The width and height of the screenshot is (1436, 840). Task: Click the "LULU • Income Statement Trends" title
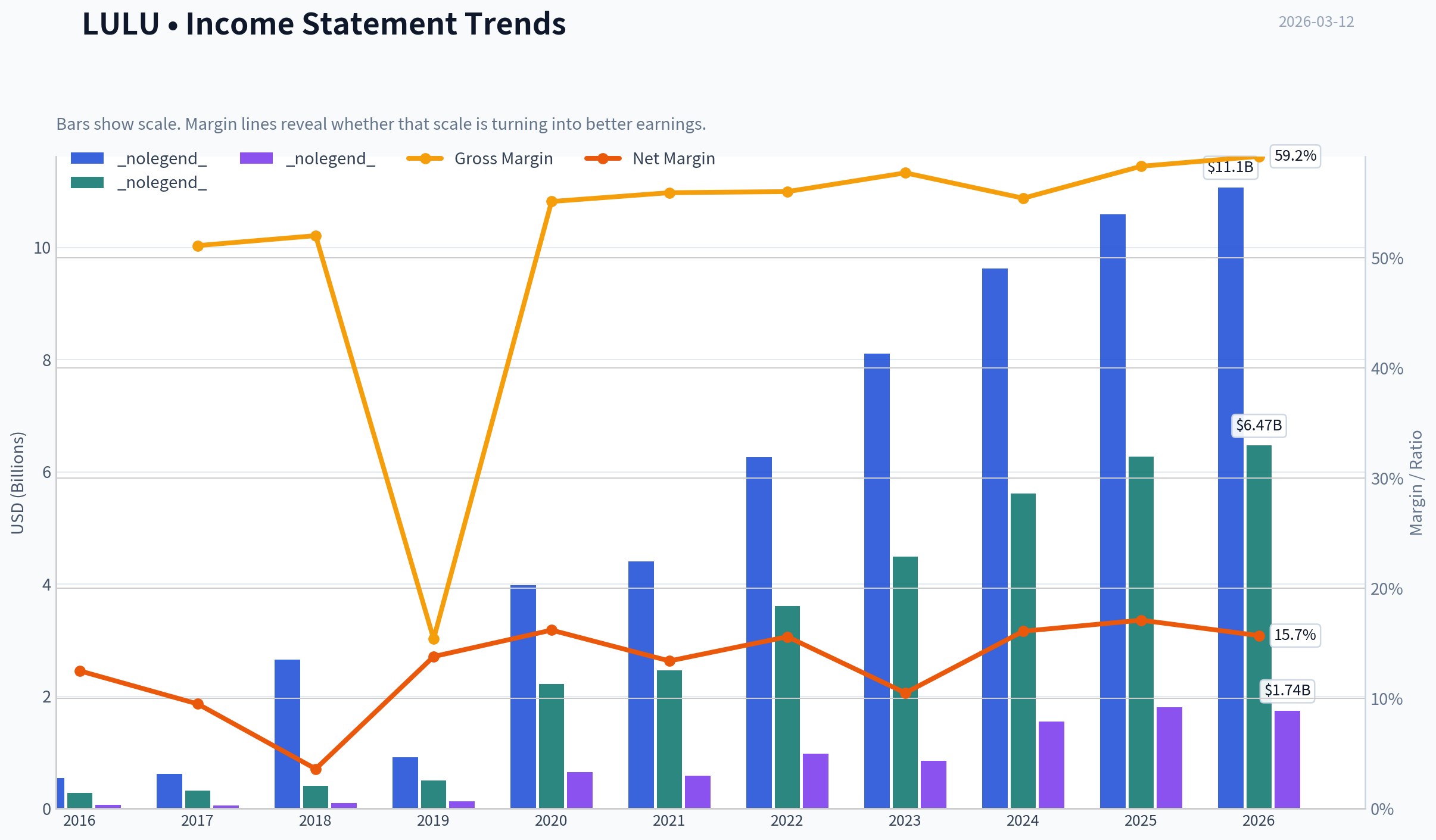pyautogui.click(x=324, y=24)
